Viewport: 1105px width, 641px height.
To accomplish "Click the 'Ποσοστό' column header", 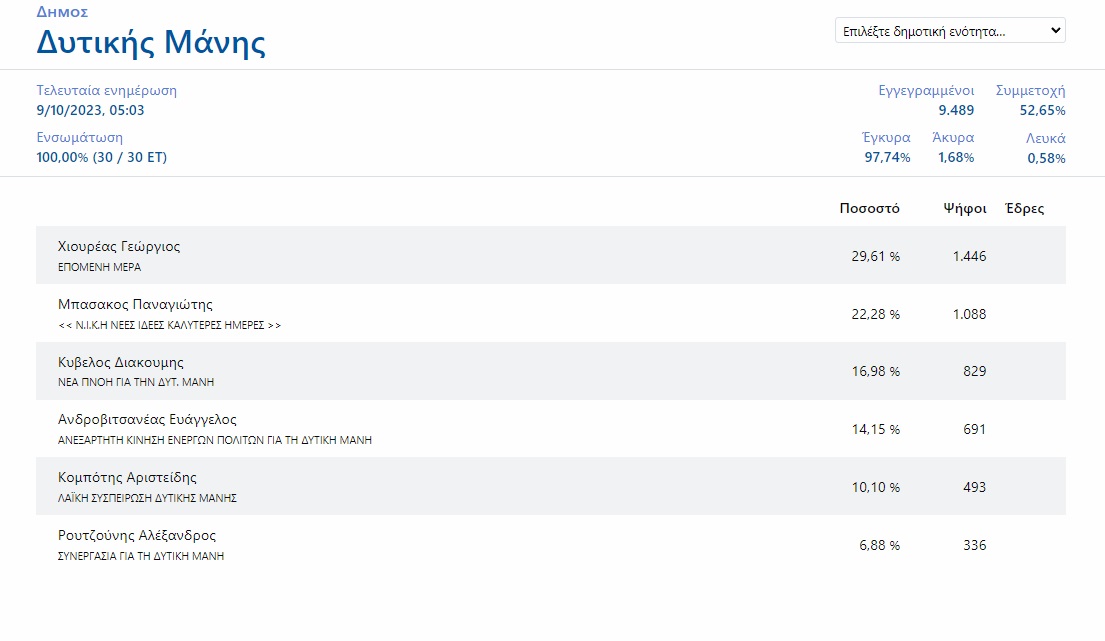I will coord(869,209).
